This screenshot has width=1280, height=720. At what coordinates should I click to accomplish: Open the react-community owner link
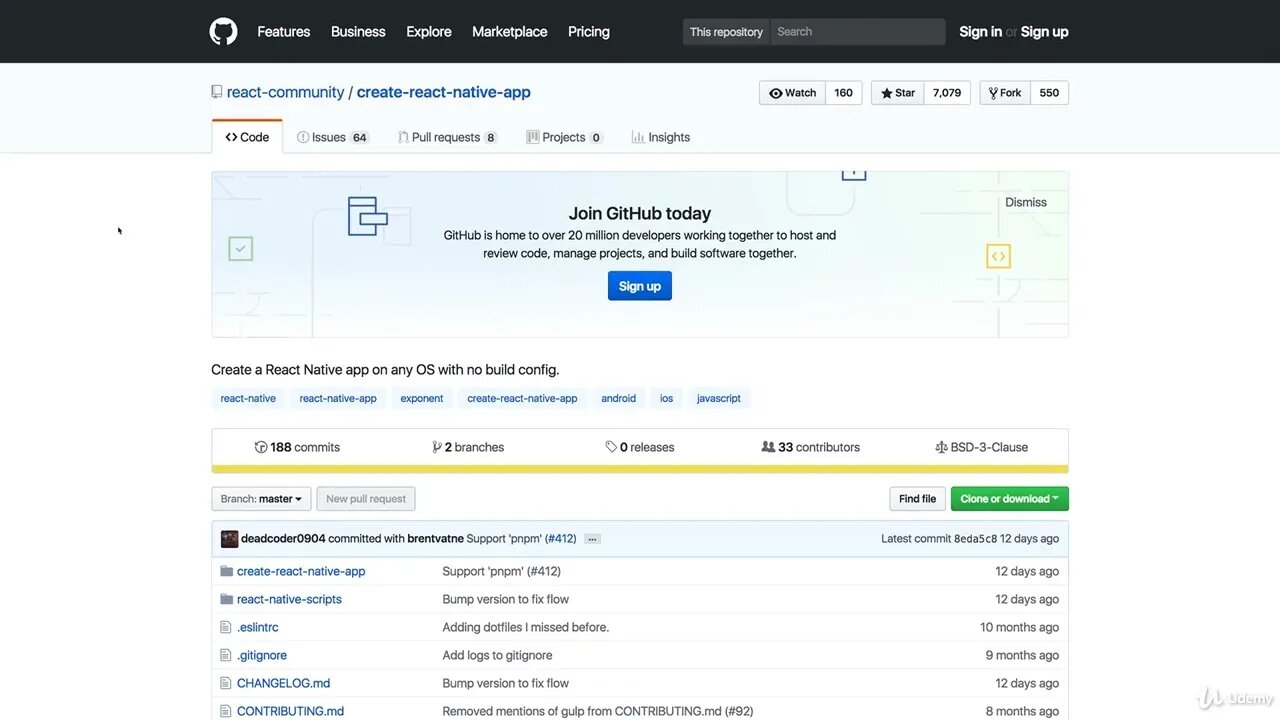285,92
